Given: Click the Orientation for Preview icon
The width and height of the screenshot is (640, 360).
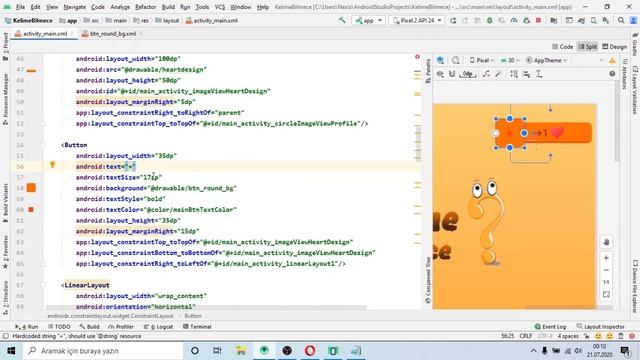Looking at the screenshot, I should tap(456, 60).
